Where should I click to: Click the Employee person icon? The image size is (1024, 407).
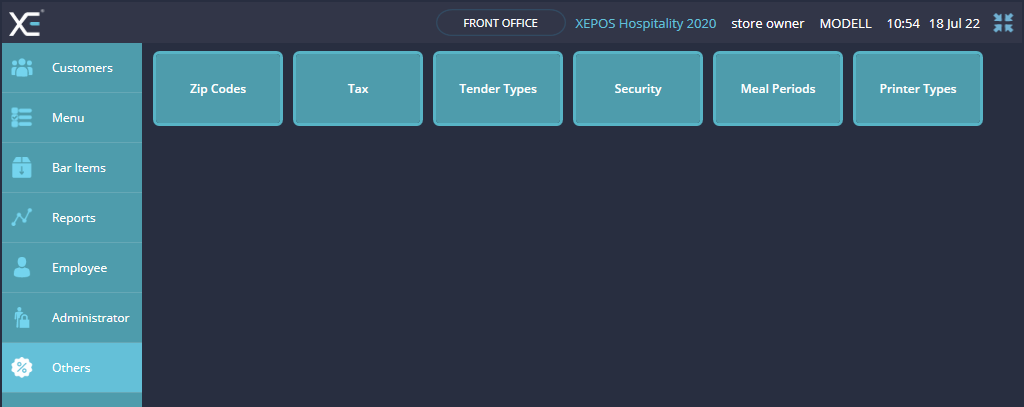[22, 268]
